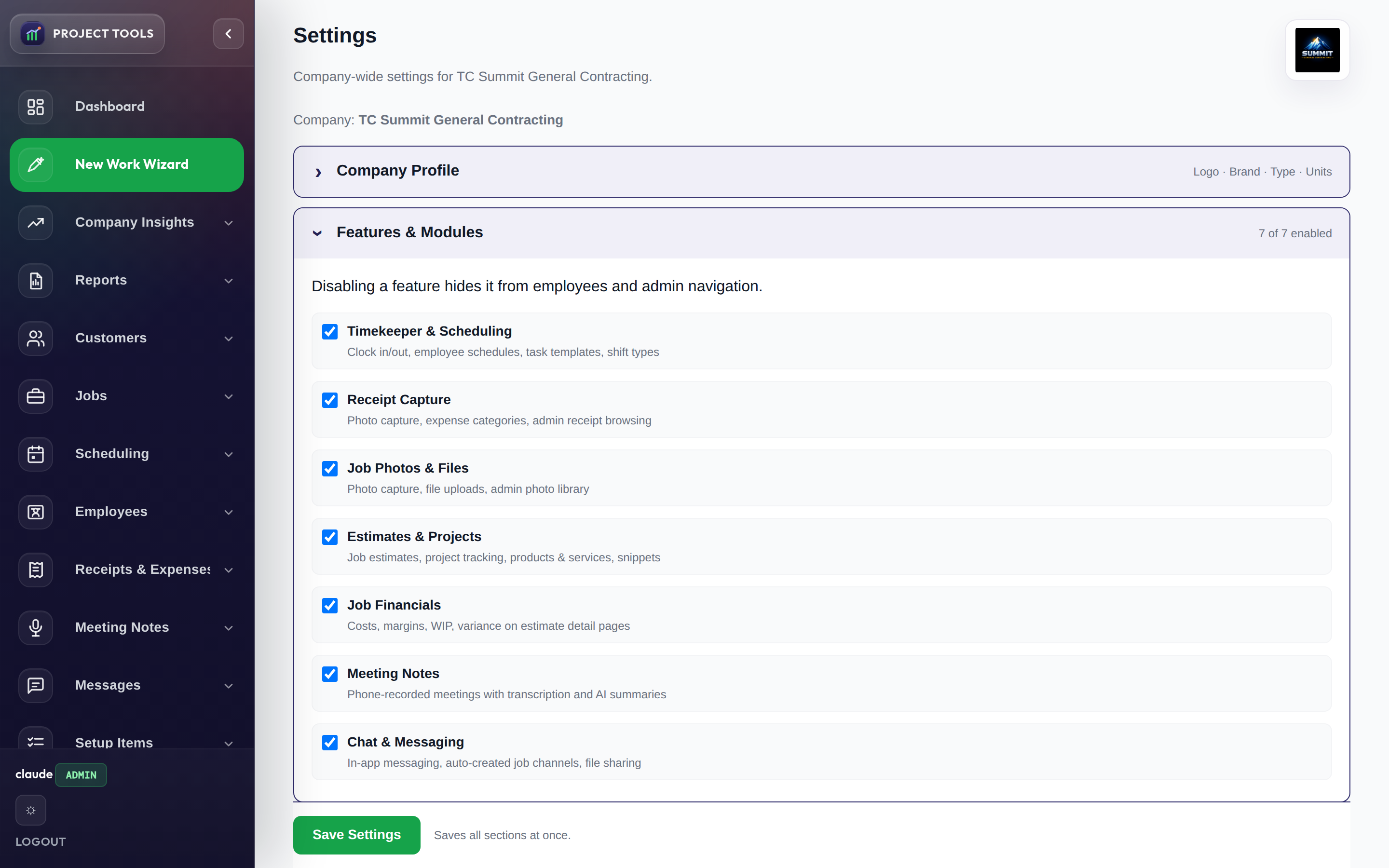
Task: Click the Messages chat bubble icon
Action: click(36, 685)
